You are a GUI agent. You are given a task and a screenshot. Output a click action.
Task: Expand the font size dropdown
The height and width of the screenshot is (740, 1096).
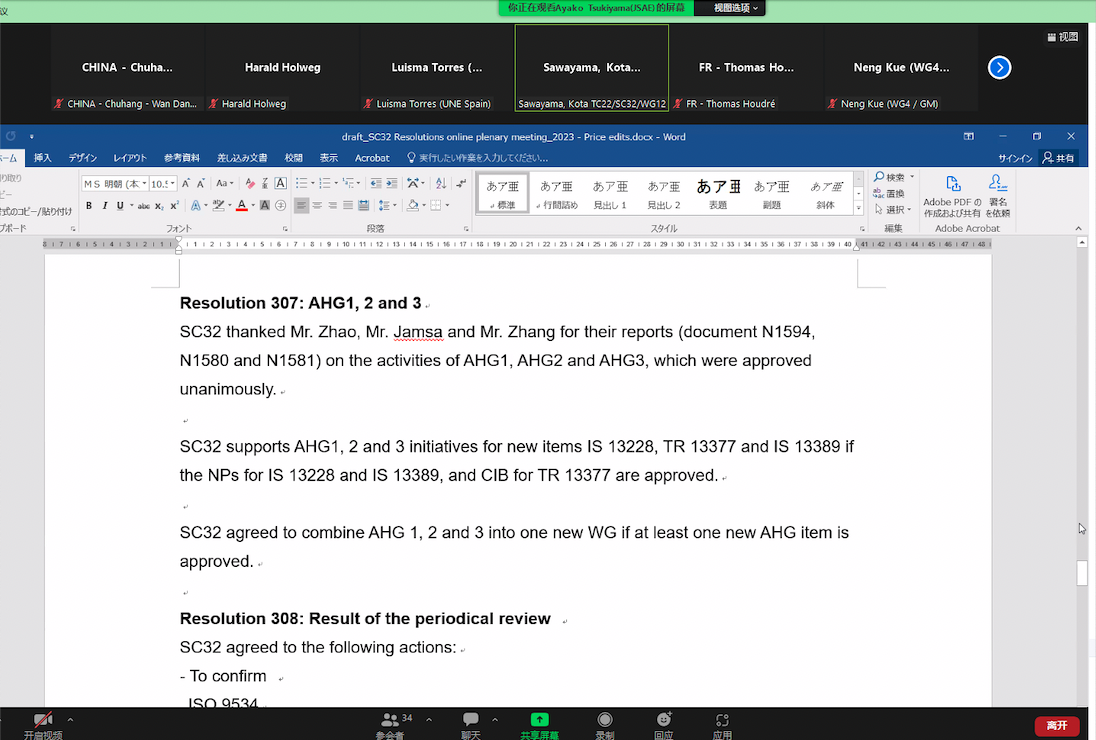tap(174, 184)
